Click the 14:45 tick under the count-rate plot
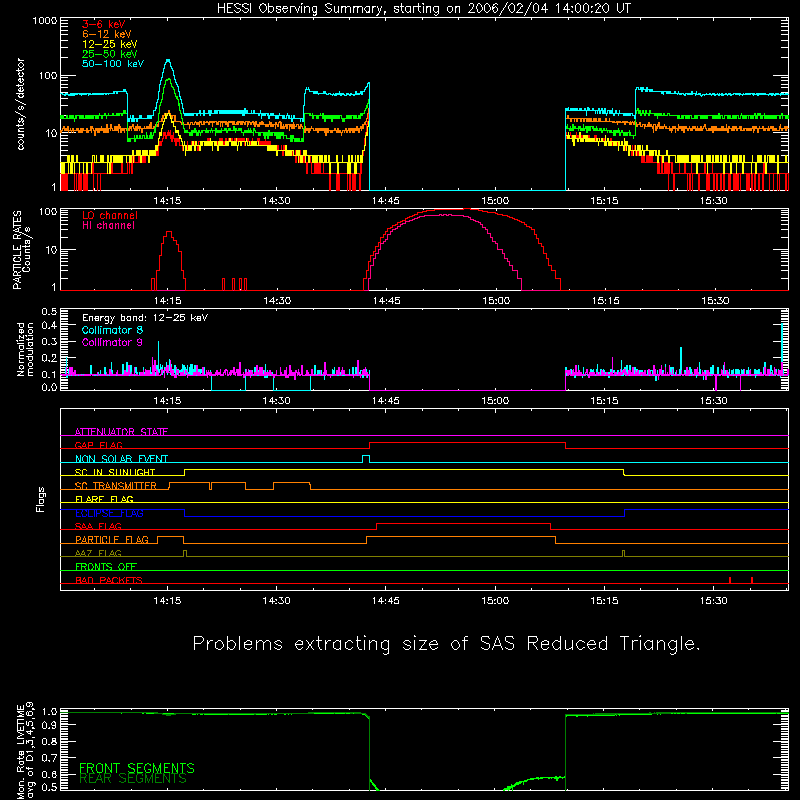The image size is (800, 800). point(386,201)
